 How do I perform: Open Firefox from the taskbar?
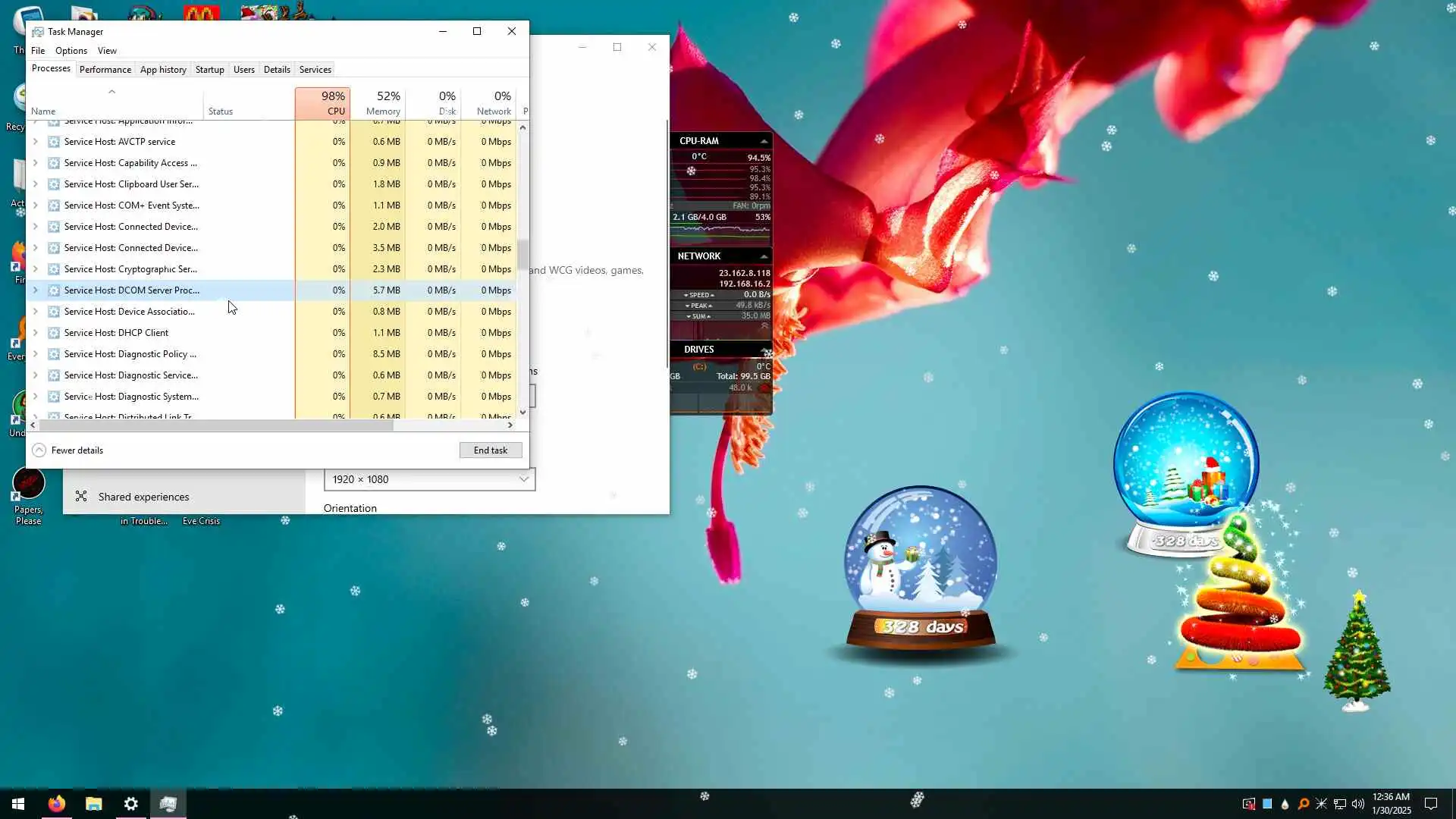coord(57,804)
